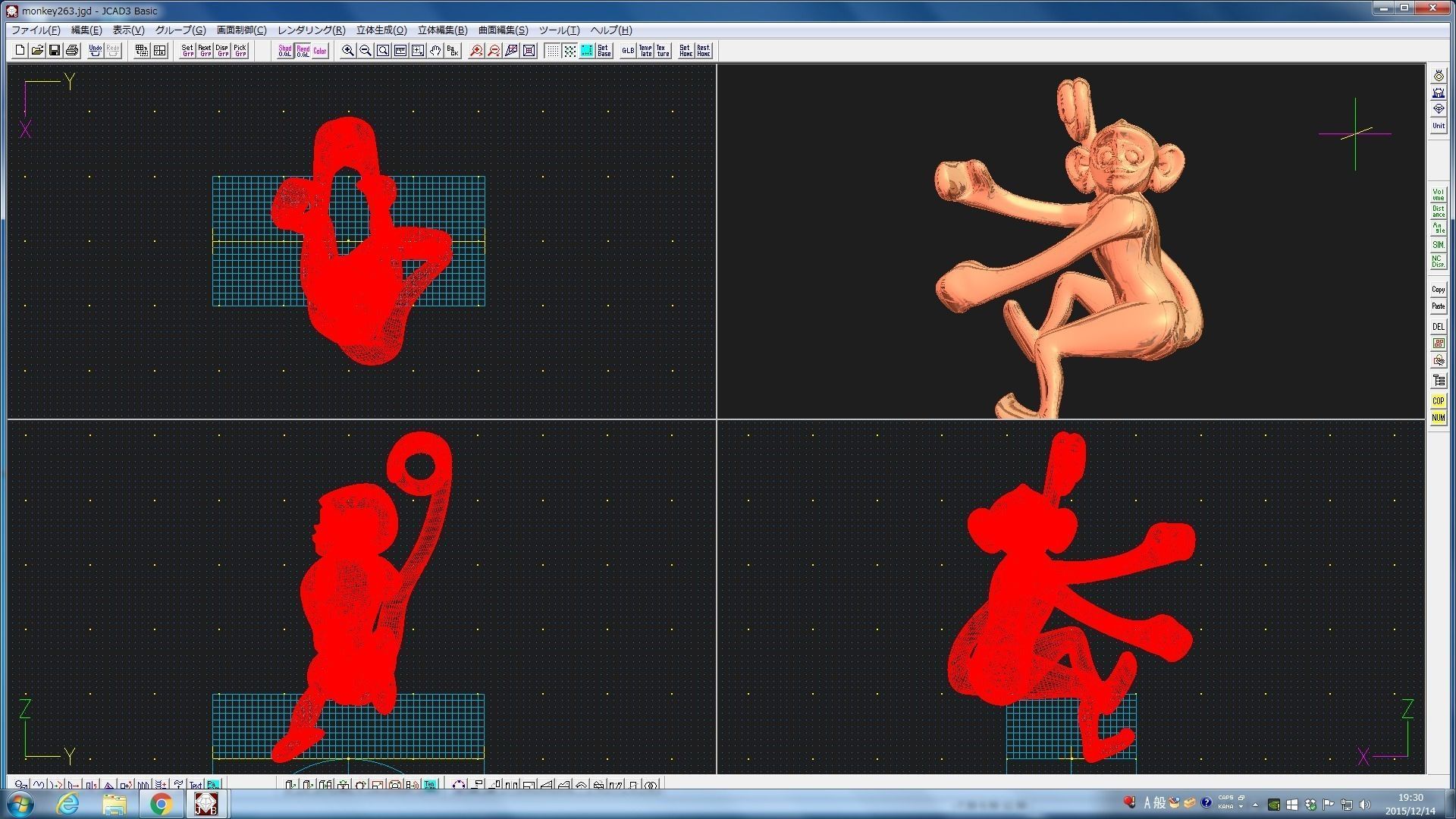Screen dimensions: 1456x819
Task: Toggle the cyan grid display button
Action: [x=587, y=51]
